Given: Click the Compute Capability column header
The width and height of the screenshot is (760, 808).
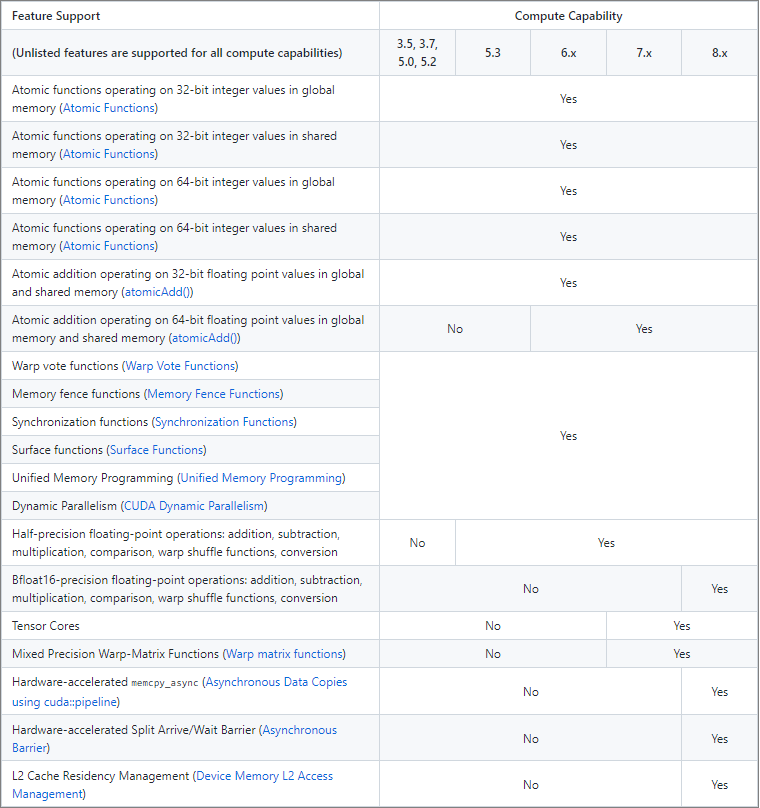Looking at the screenshot, I should (568, 16).
